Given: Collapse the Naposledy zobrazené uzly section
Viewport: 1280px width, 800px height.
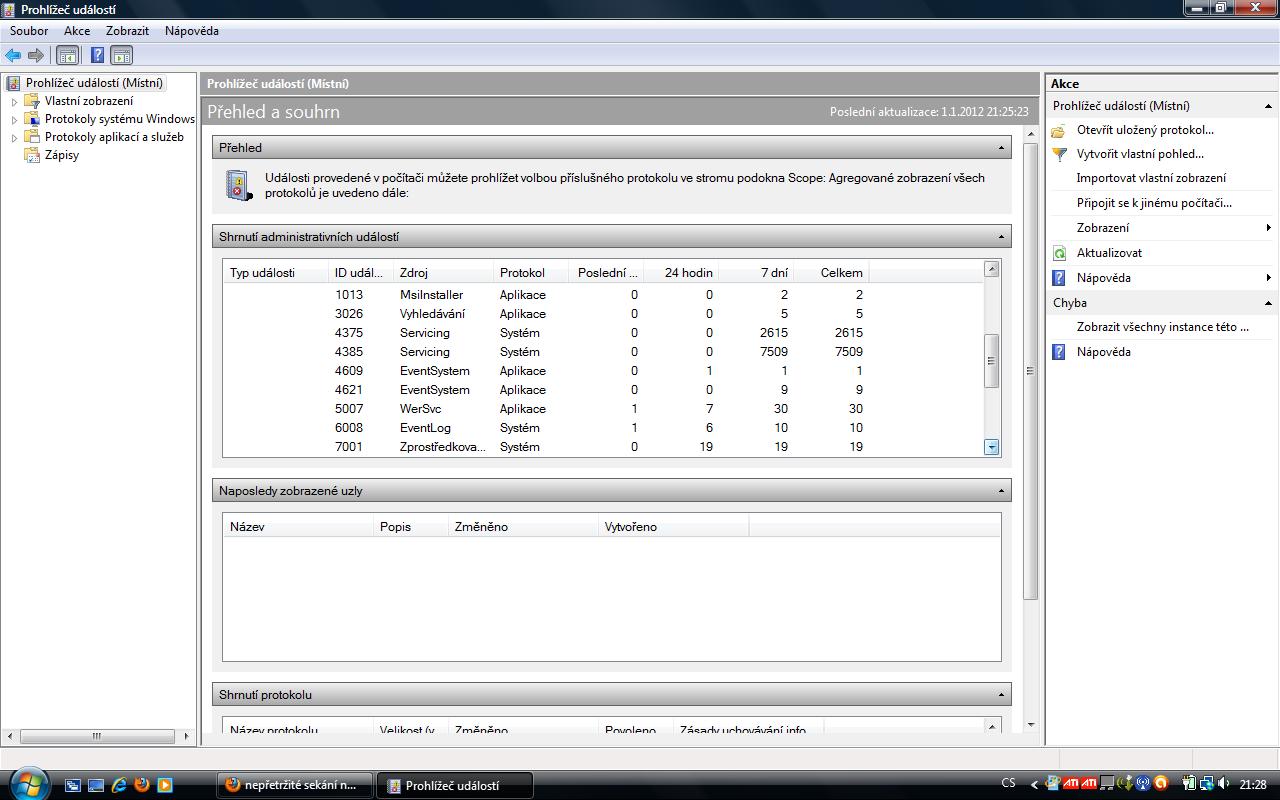Looking at the screenshot, I should 1001,491.
